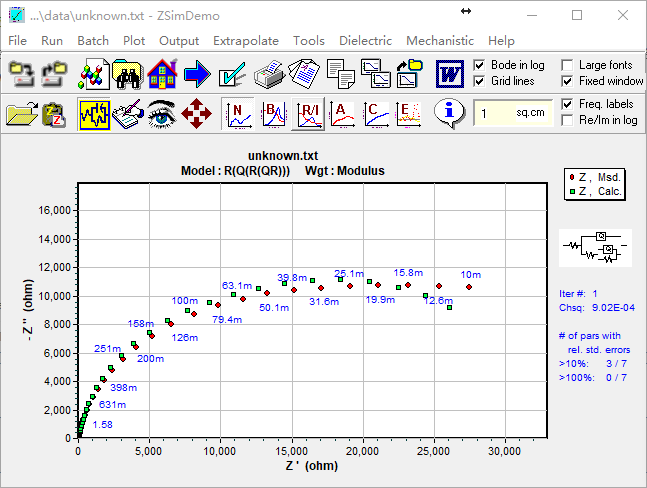647x488 pixels.
Task: Click the export plot to folder icon
Action: pos(409,73)
